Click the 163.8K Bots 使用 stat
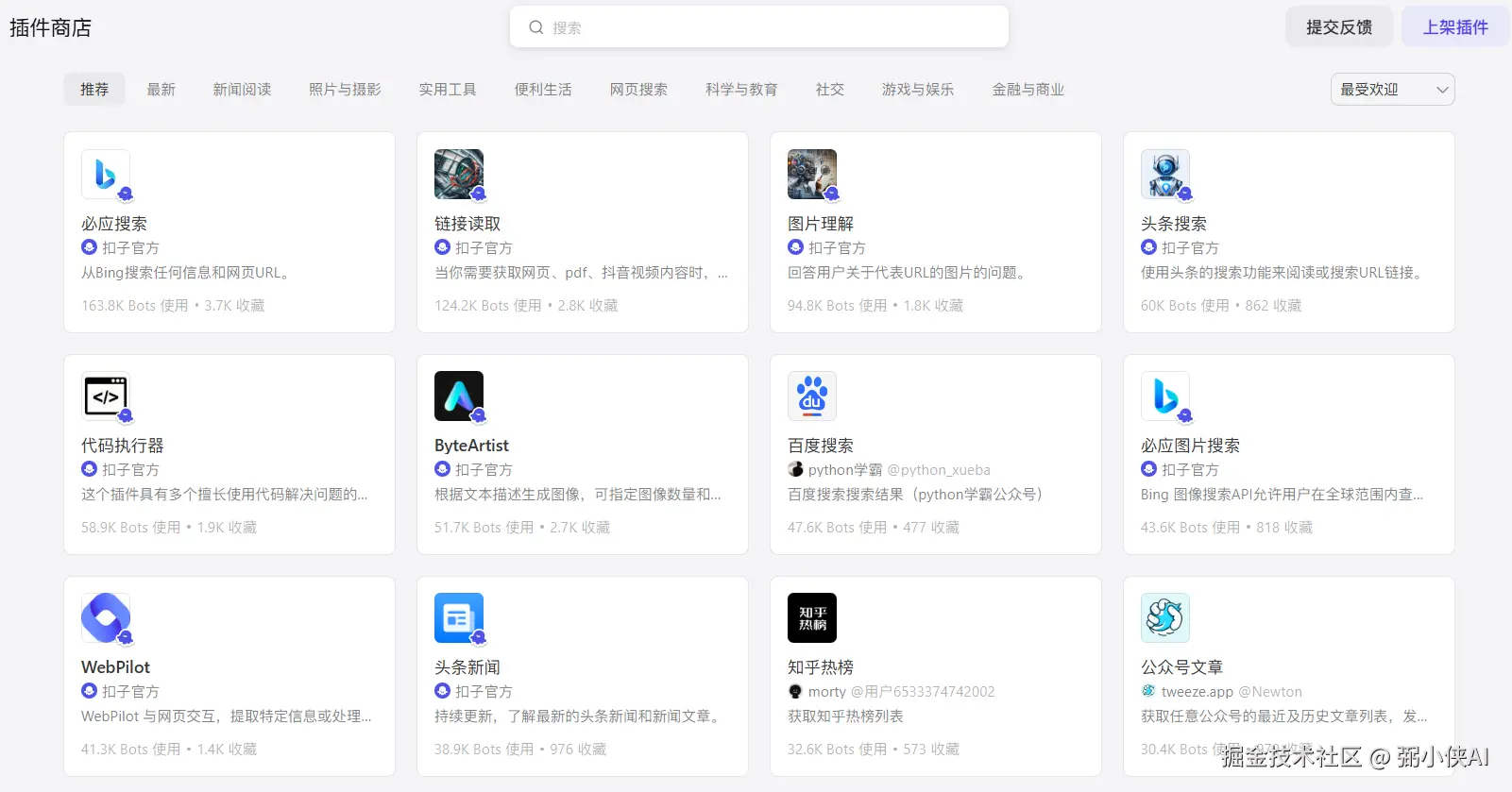1512x792 pixels. pos(134,305)
